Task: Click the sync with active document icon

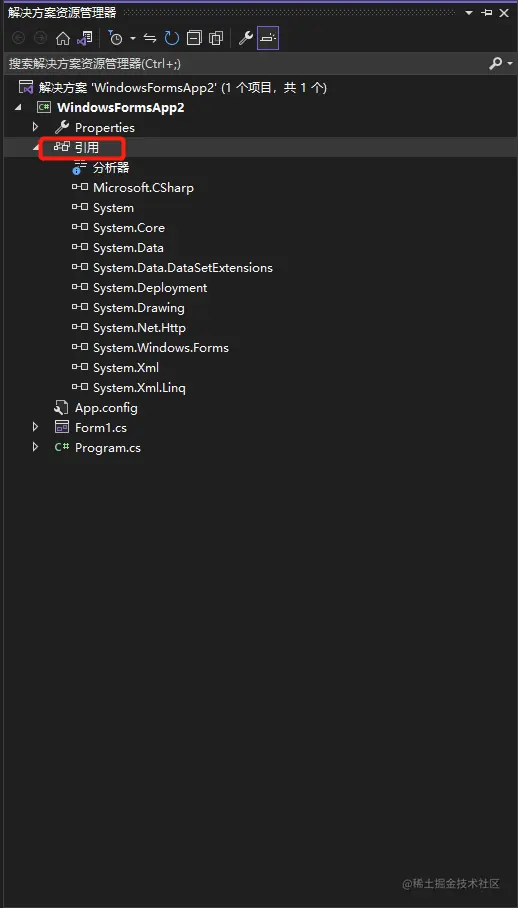Action: (x=150, y=38)
